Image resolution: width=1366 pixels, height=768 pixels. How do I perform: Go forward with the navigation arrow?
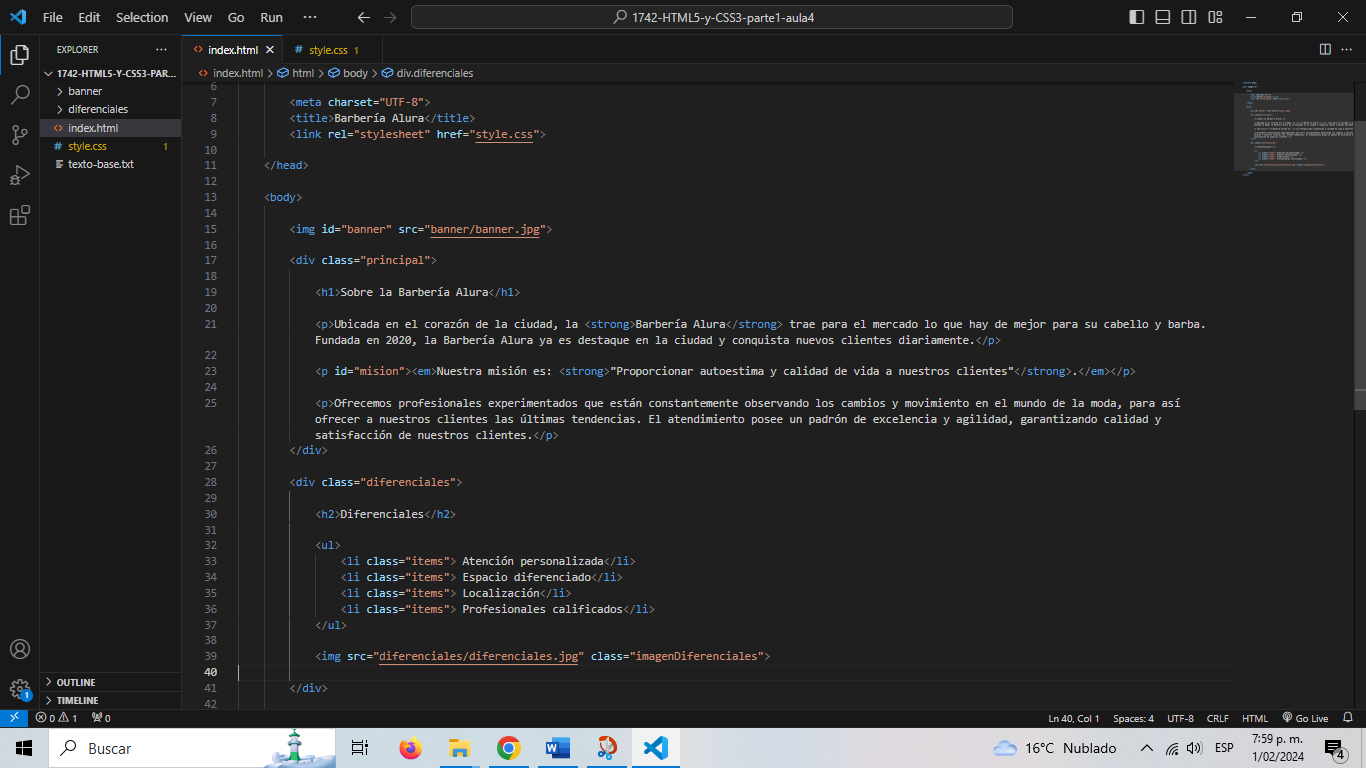click(390, 17)
